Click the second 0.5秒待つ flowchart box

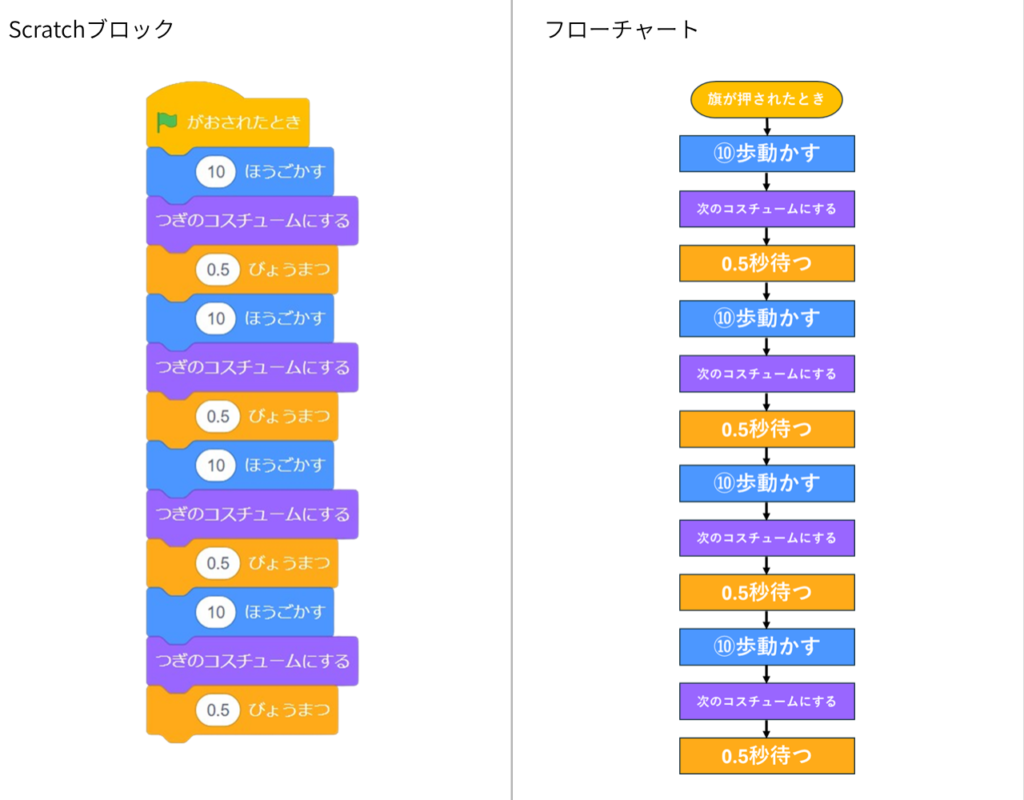click(x=767, y=428)
